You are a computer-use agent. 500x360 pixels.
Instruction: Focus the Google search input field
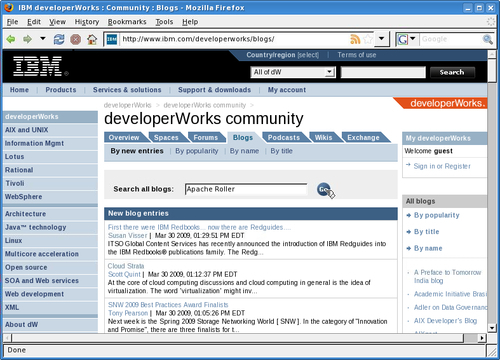[451, 39]
